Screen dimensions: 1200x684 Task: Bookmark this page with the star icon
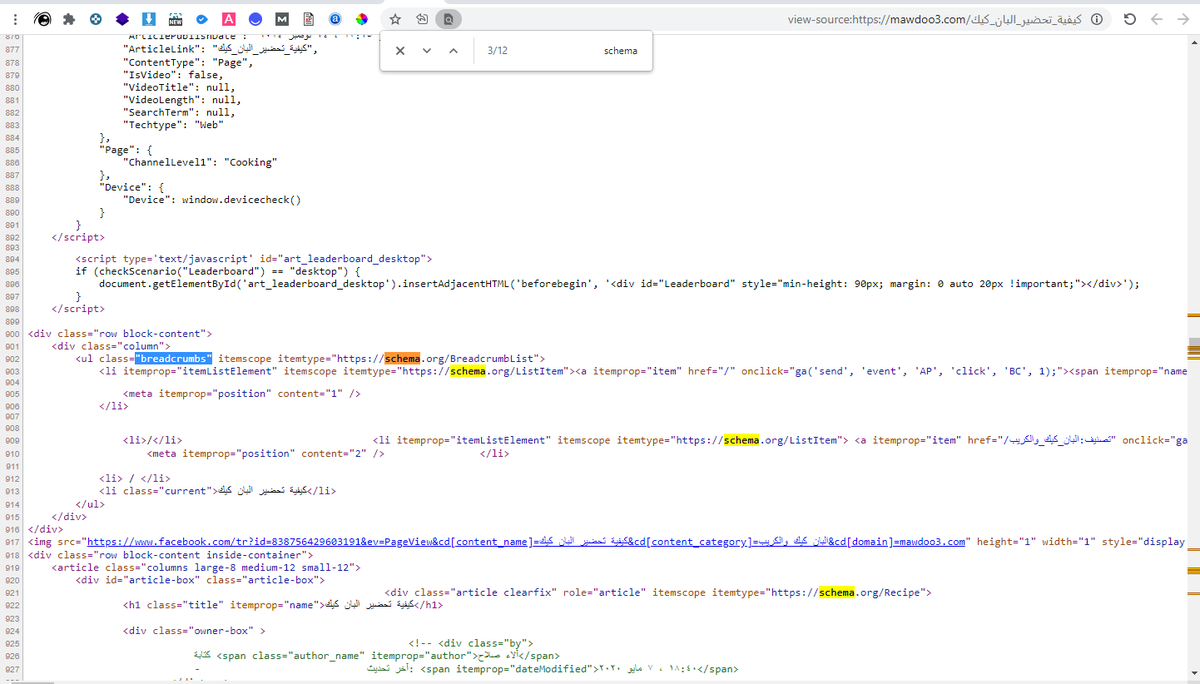pos(396,19)
